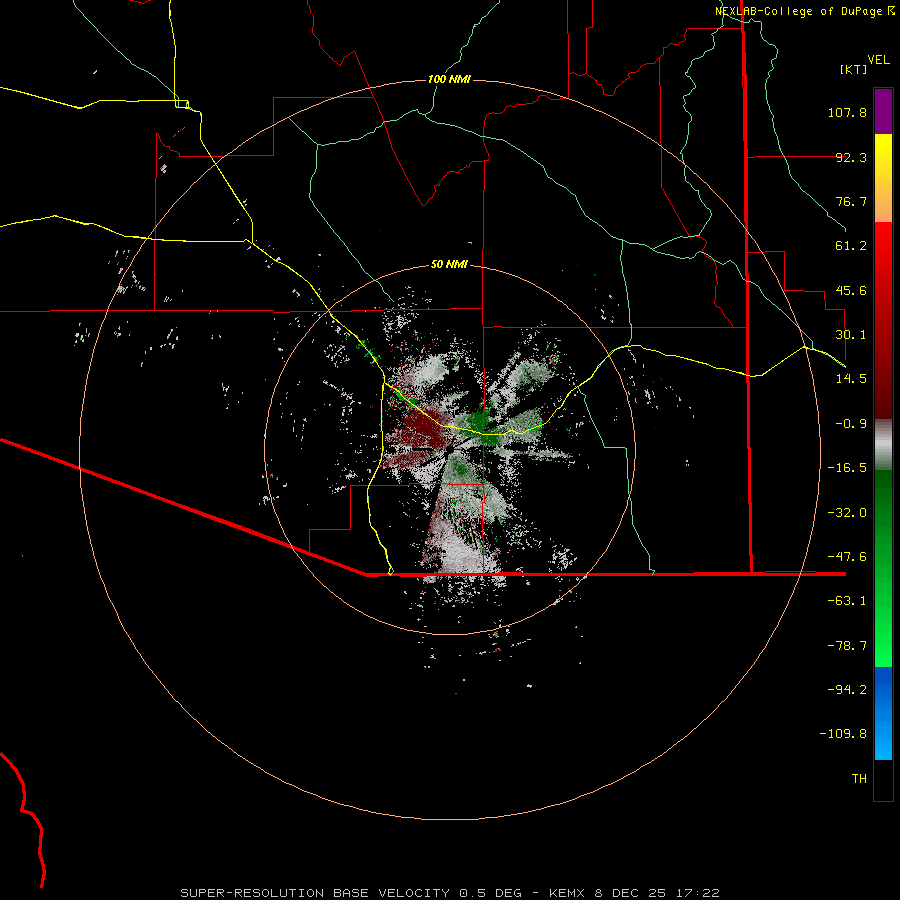Click the 30.1 velocity scale value
The image size is (900, 900).
851,335
